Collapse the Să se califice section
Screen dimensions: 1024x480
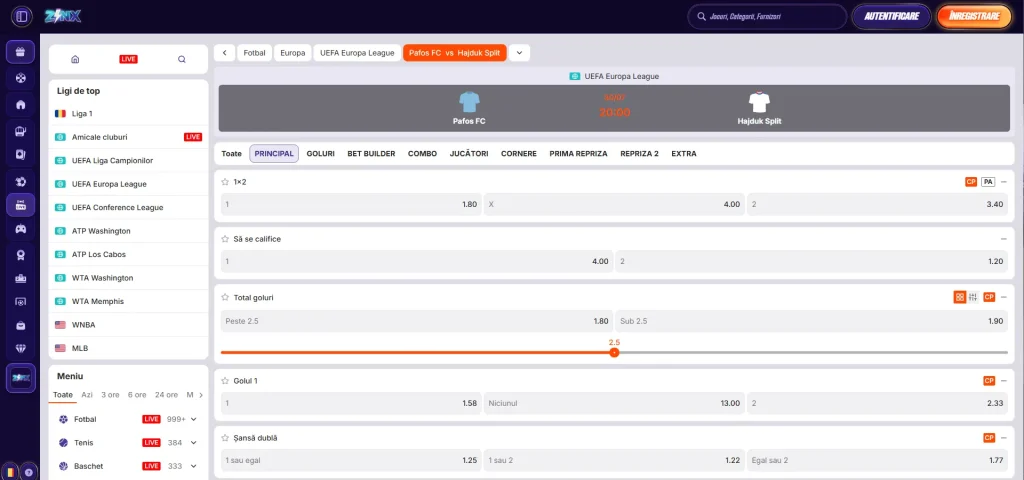click(1004, 239)
